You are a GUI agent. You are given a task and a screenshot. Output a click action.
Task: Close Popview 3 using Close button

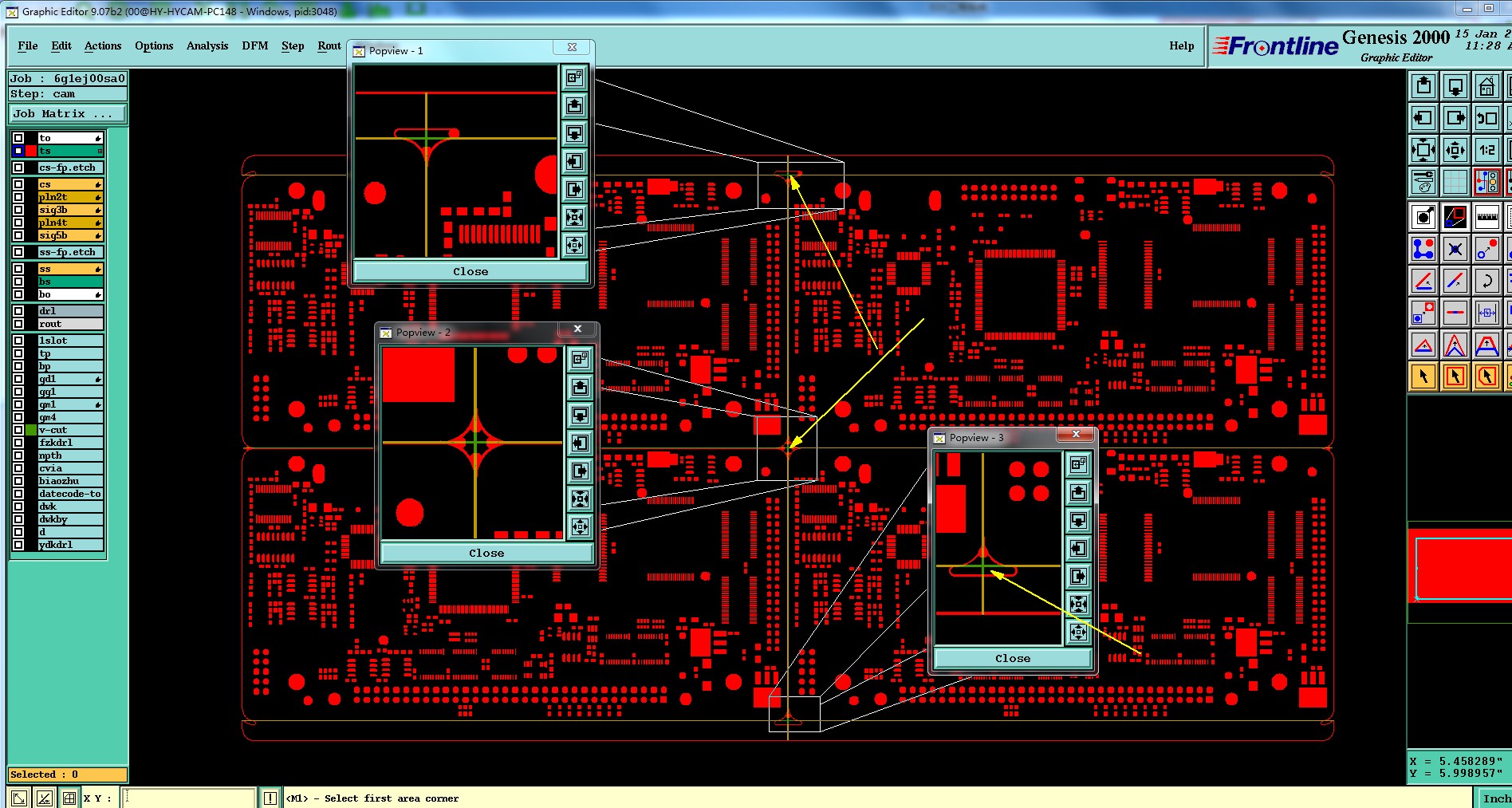[x=1013, y=658]
